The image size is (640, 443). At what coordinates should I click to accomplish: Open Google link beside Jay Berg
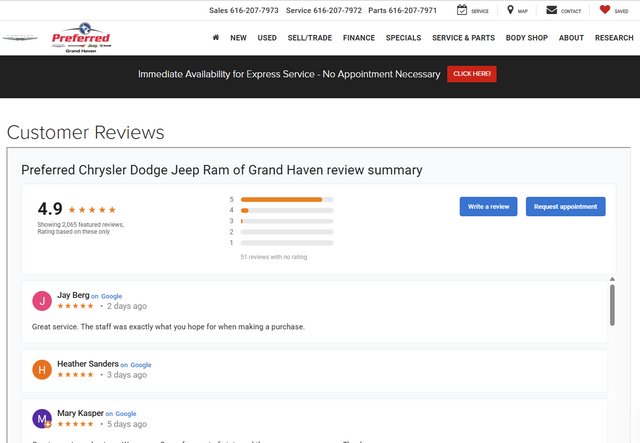111,296
